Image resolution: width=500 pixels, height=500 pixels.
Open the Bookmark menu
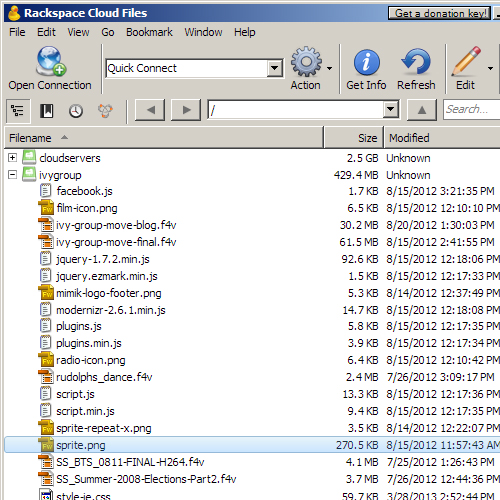coord(149,32)
